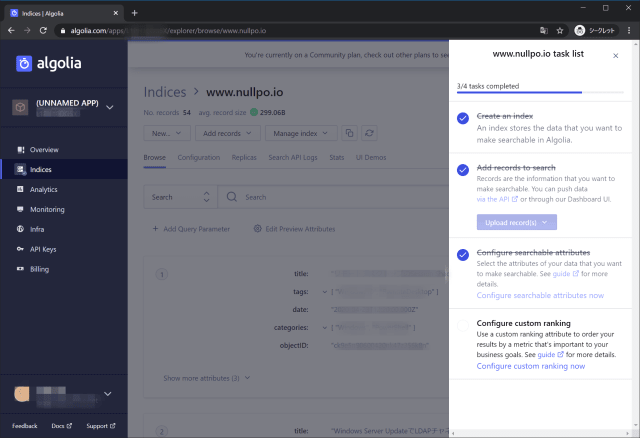Viewport: 640px width, 438px height.
Task: Click the Monitoring icon
Action: tap(20, 209)
